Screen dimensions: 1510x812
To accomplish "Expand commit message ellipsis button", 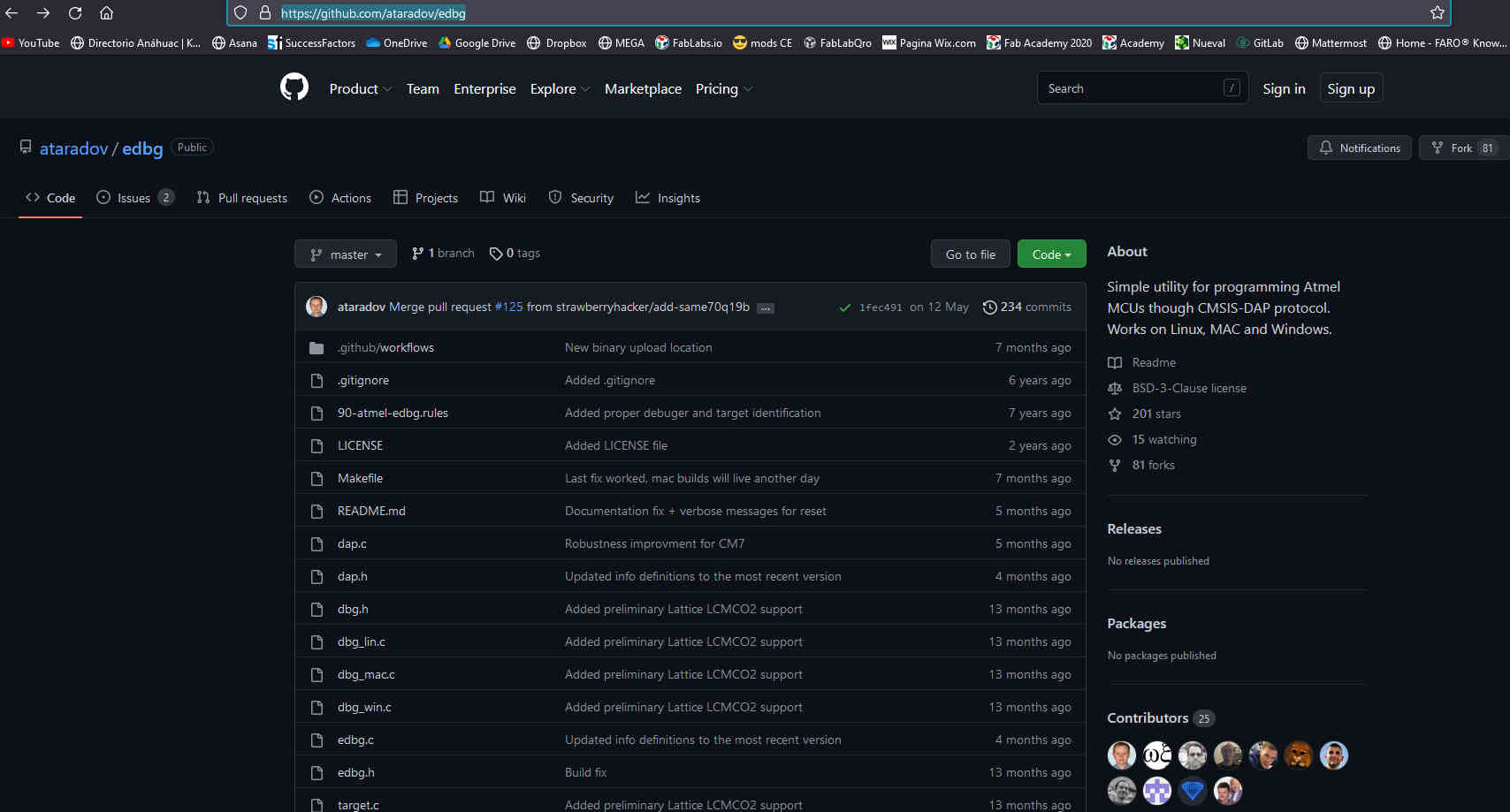I will coord(766,307).
